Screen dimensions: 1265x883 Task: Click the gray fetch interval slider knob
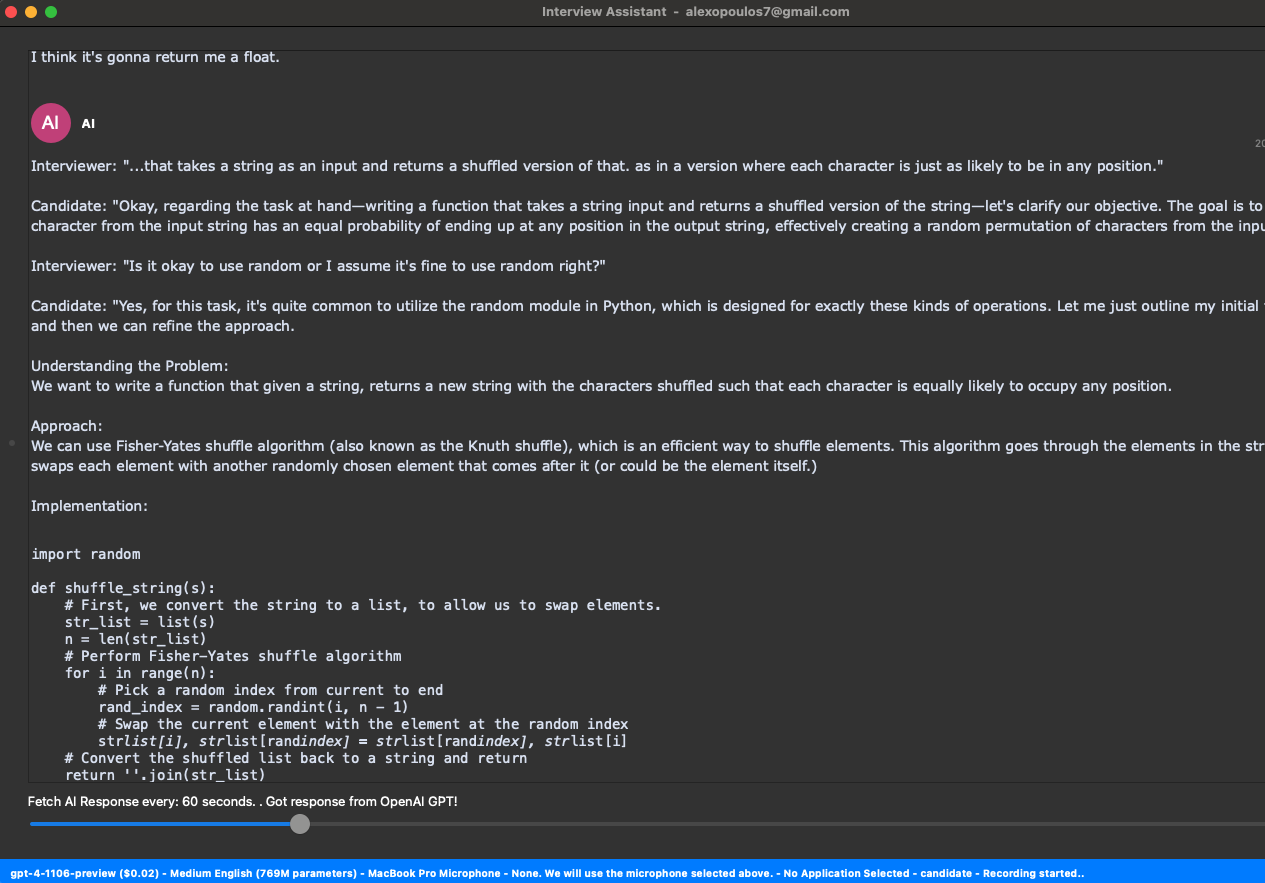tap(300, 824)
